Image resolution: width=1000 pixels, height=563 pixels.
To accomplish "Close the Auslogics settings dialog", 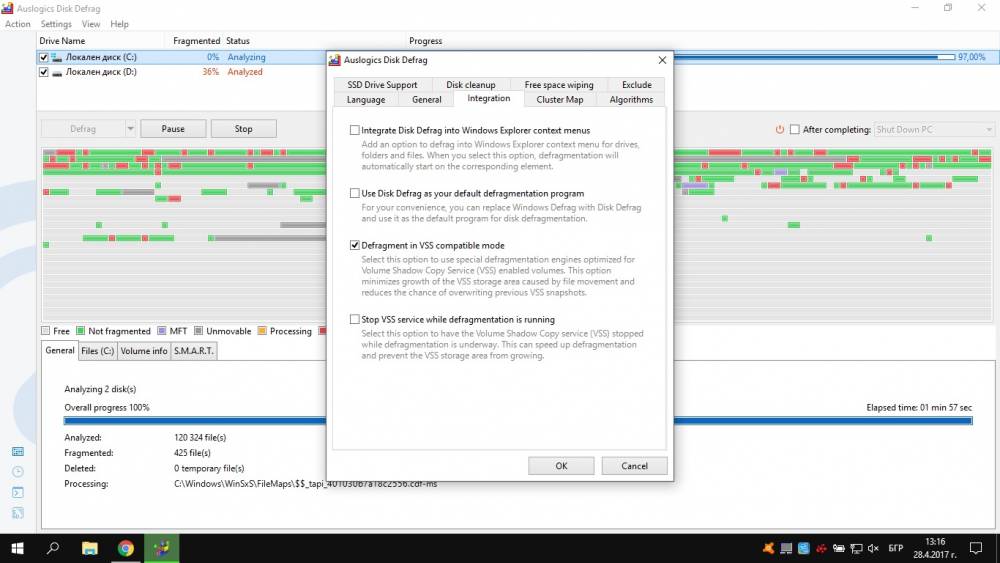I will tap(662, 60).
